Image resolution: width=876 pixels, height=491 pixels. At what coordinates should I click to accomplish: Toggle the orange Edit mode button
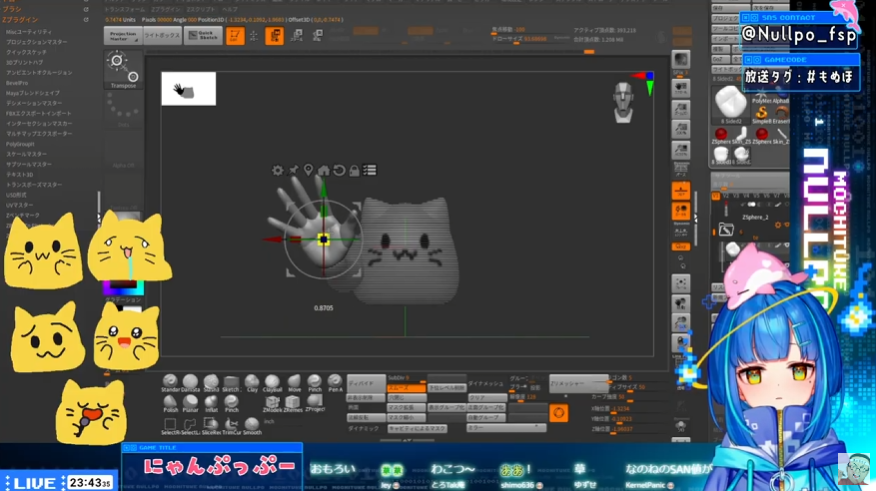[x=235, y=36]
